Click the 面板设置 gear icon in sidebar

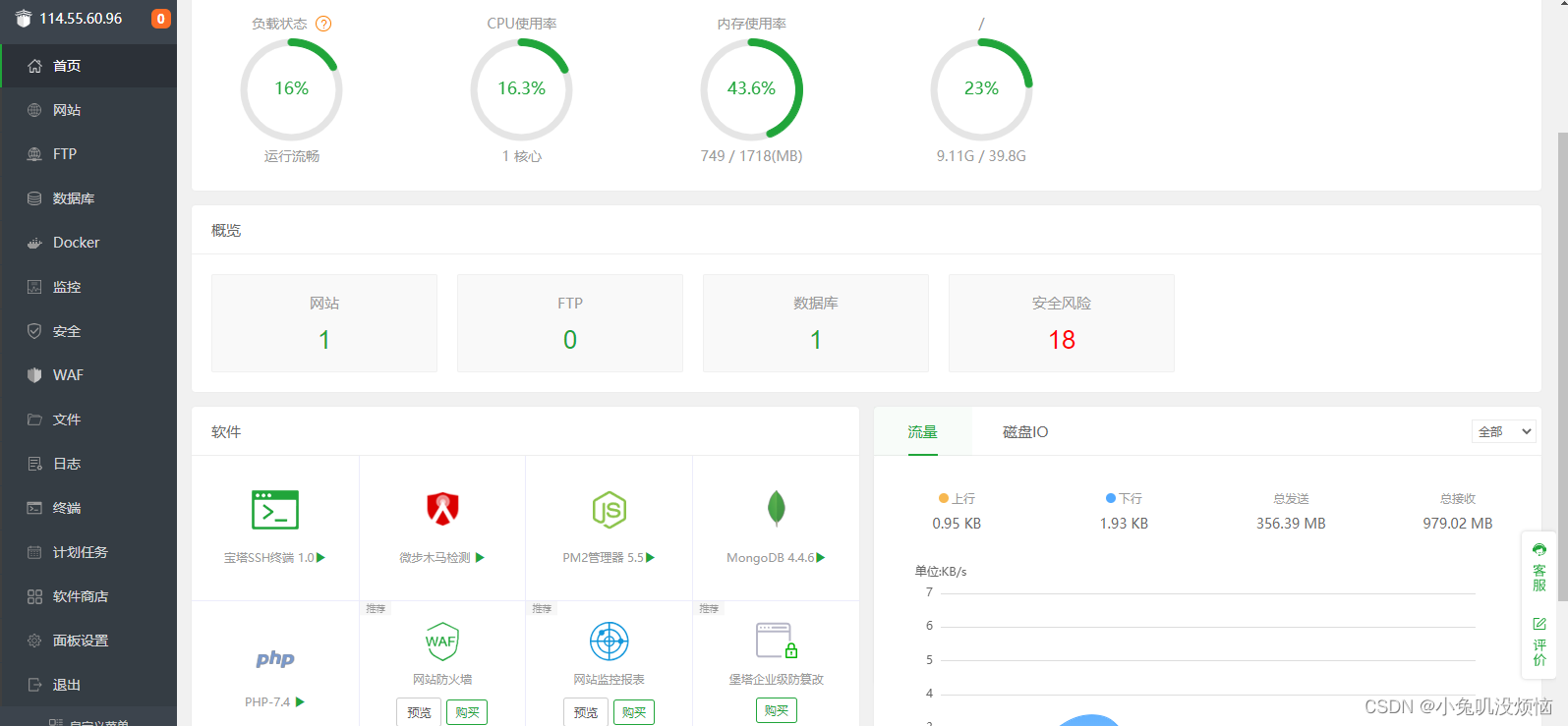pos(34,641)
